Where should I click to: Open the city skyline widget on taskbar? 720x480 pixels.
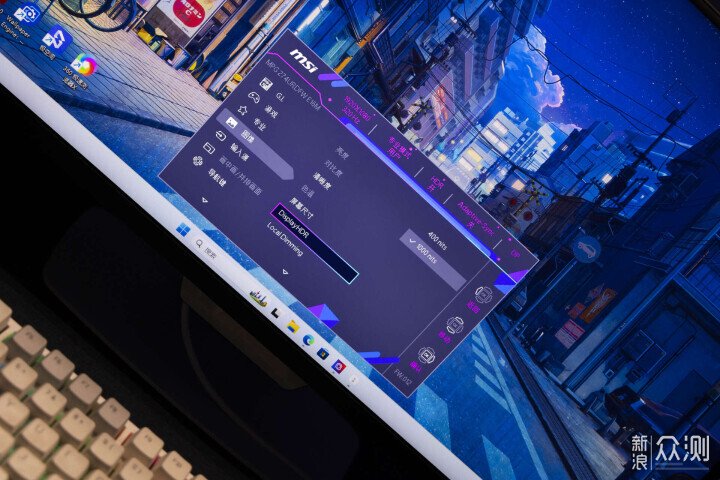click(x=259, y=299)
